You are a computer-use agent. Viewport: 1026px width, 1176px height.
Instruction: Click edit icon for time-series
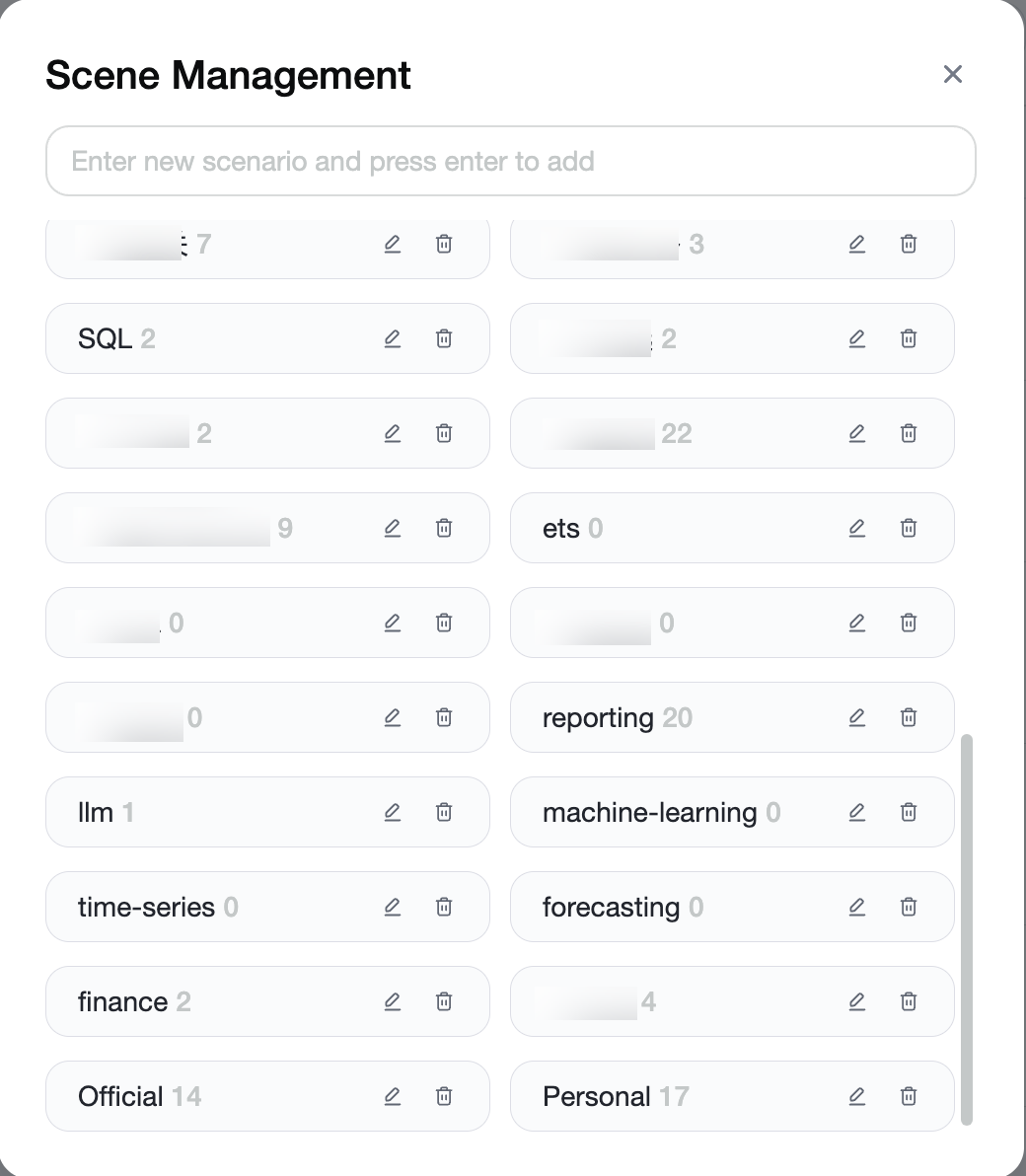[393, 907]
